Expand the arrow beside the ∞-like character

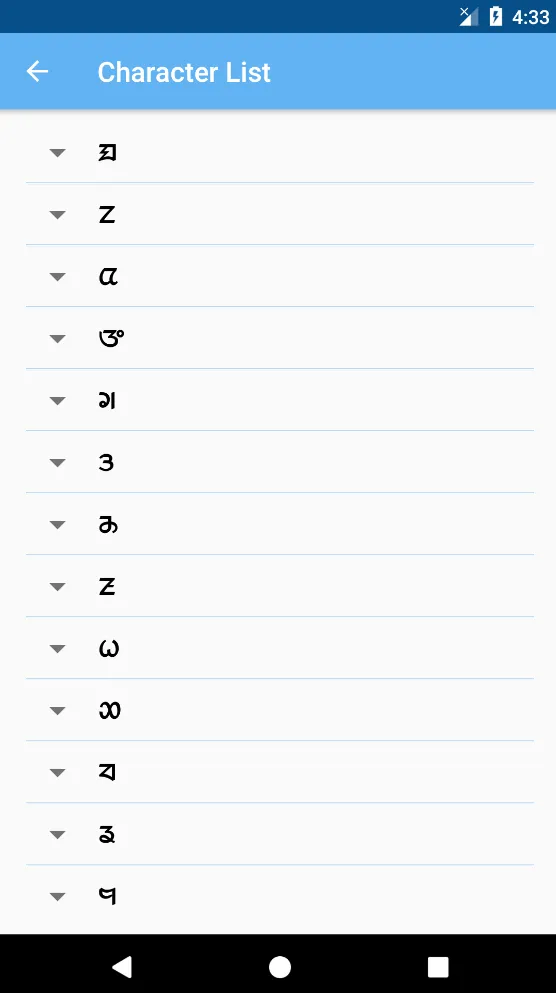point(58,711)
